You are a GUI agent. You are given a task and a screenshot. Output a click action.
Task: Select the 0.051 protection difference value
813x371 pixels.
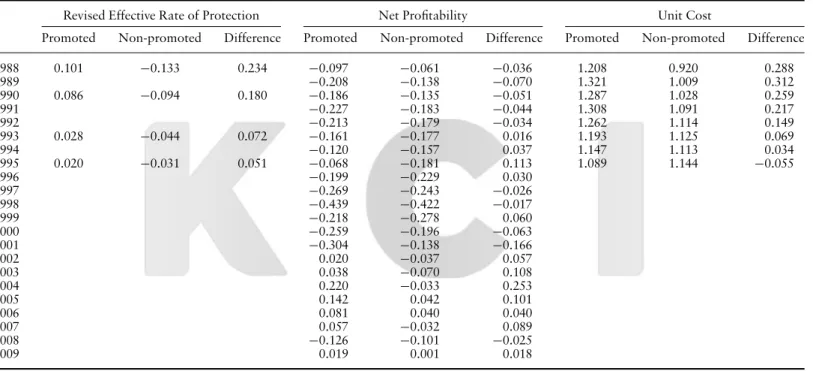coord(252,163)
